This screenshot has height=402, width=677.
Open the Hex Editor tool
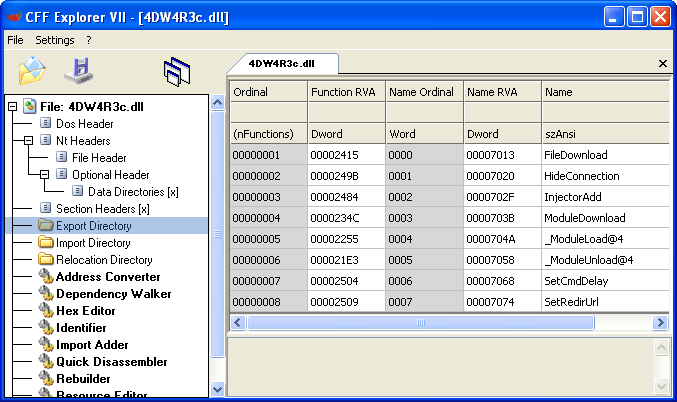(85, 311)
